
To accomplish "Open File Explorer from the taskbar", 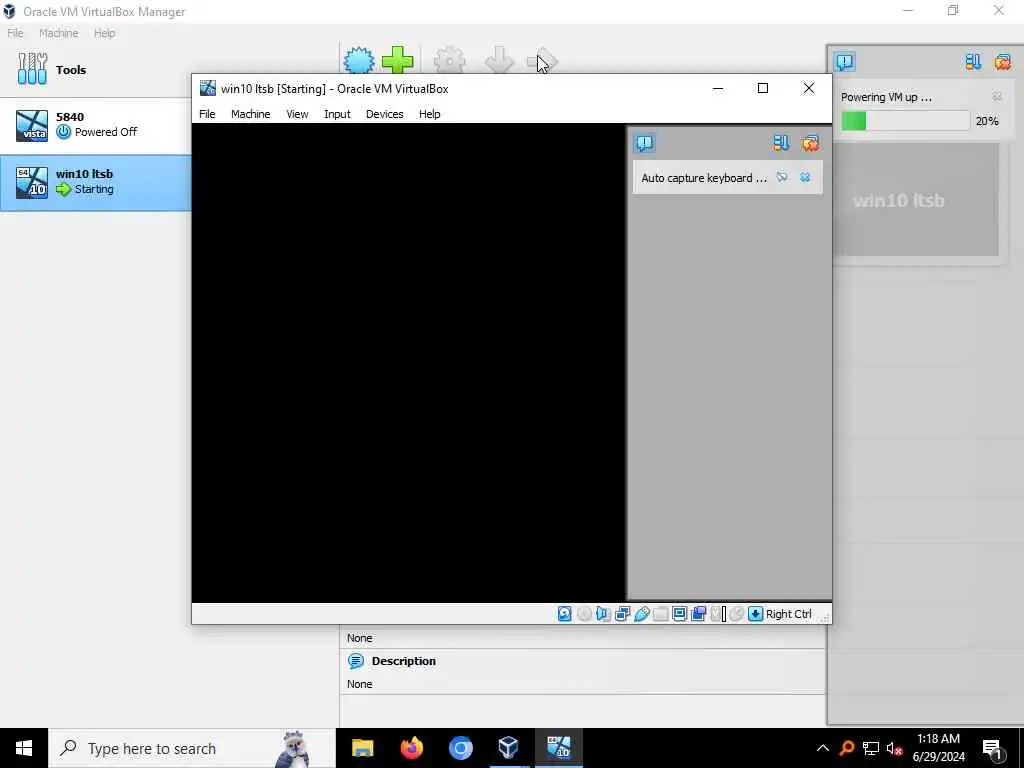I will [362, 748].
